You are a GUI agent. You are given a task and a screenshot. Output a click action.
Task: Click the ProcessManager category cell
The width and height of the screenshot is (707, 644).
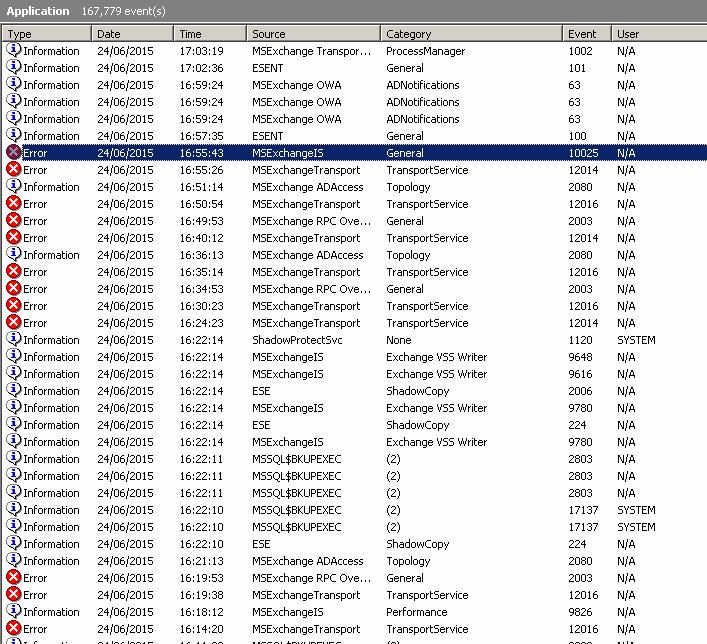tap(425, 51)
